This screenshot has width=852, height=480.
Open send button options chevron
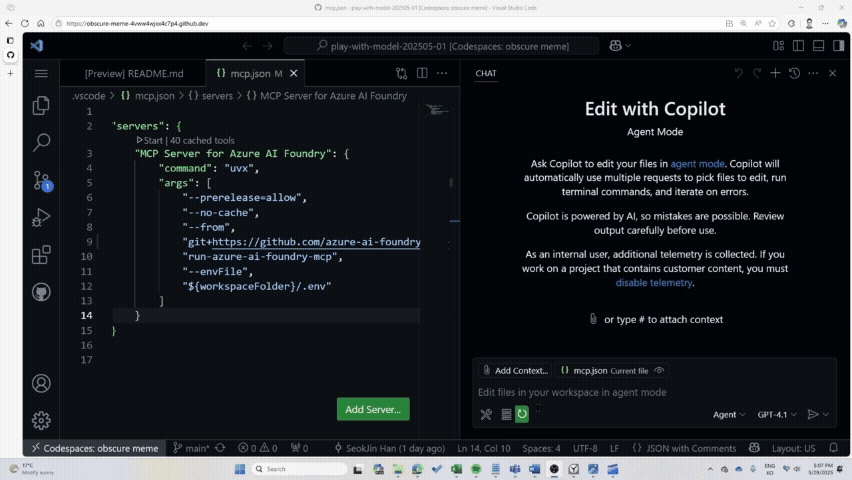coord(826,414)
